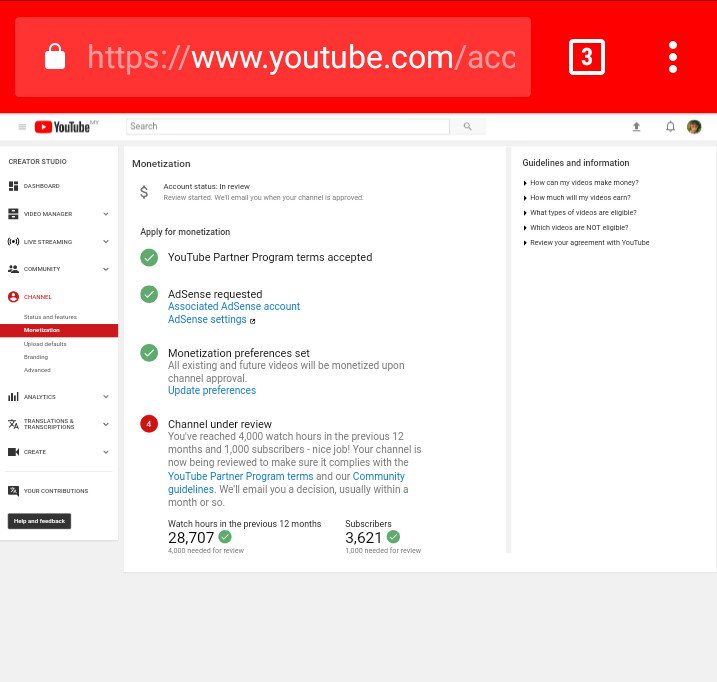Expand the Live Streaming section chevron
Image resolution: width=717 pixels, height=682 pixels.
tap(106, 242)
